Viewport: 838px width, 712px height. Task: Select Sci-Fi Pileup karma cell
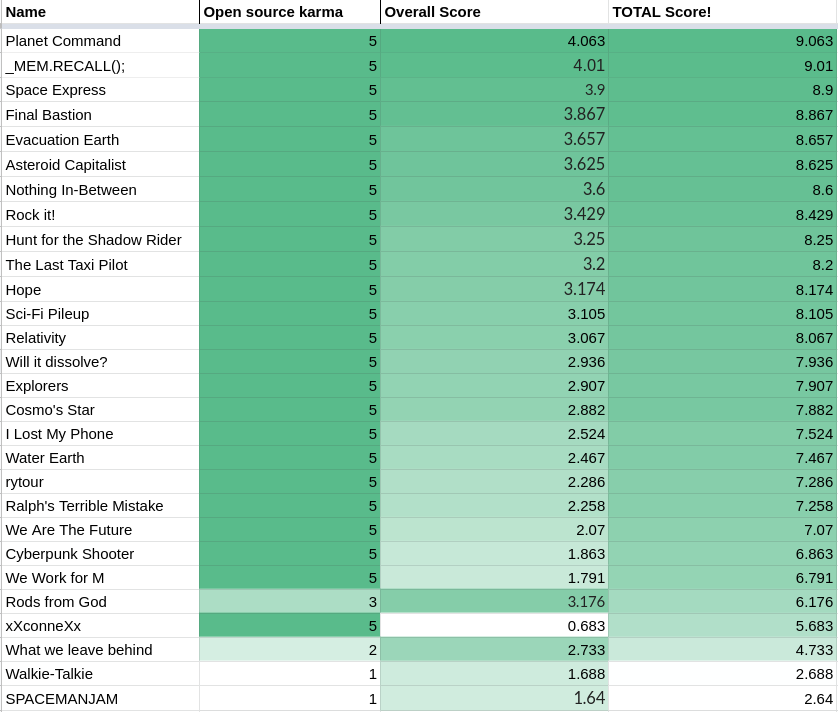[290, 314]
